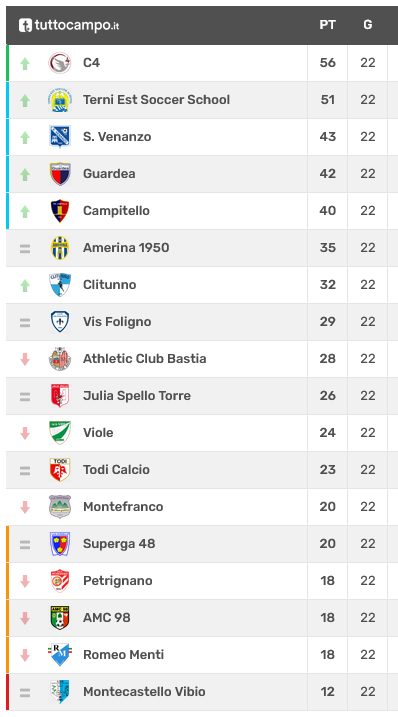Image resolution: width=398 pixels, height=717 pixels.
Task: Open the Montecastello Vibio team link
Action: click(x=144, y=691)
